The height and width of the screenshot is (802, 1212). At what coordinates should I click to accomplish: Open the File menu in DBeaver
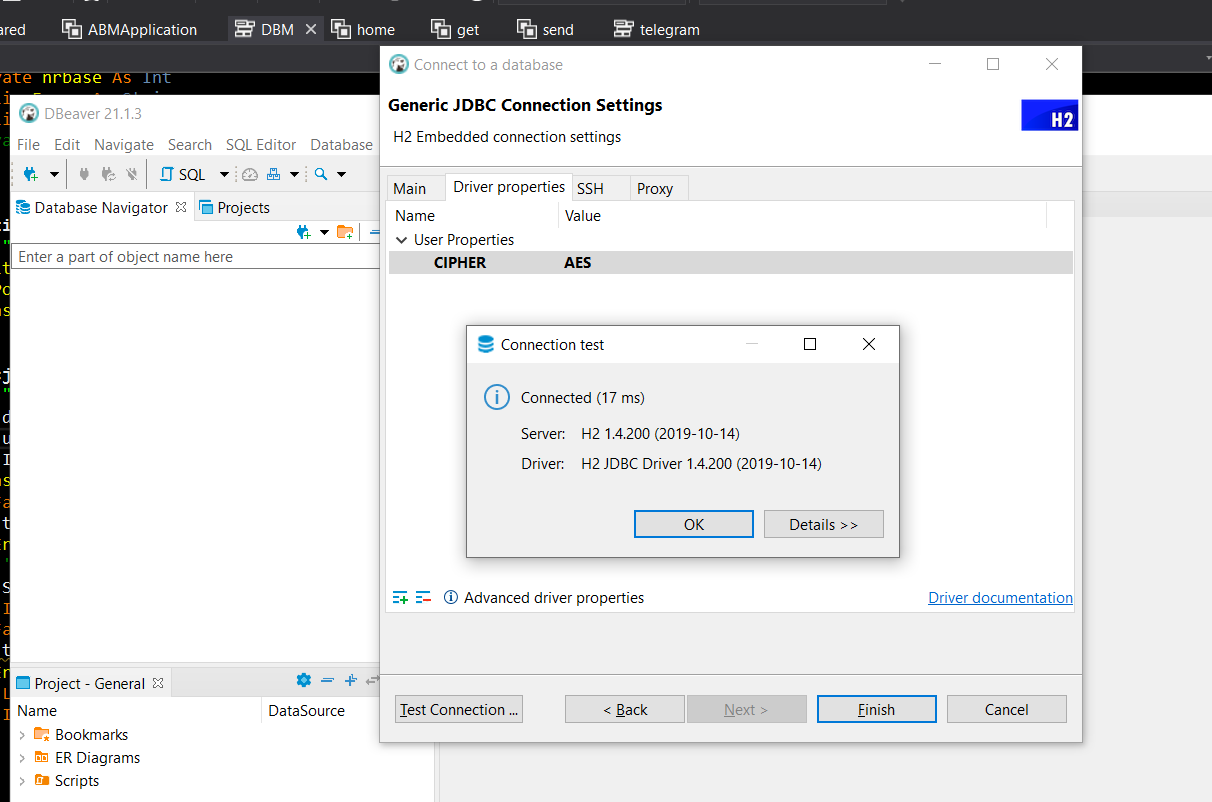pos(29,144)
